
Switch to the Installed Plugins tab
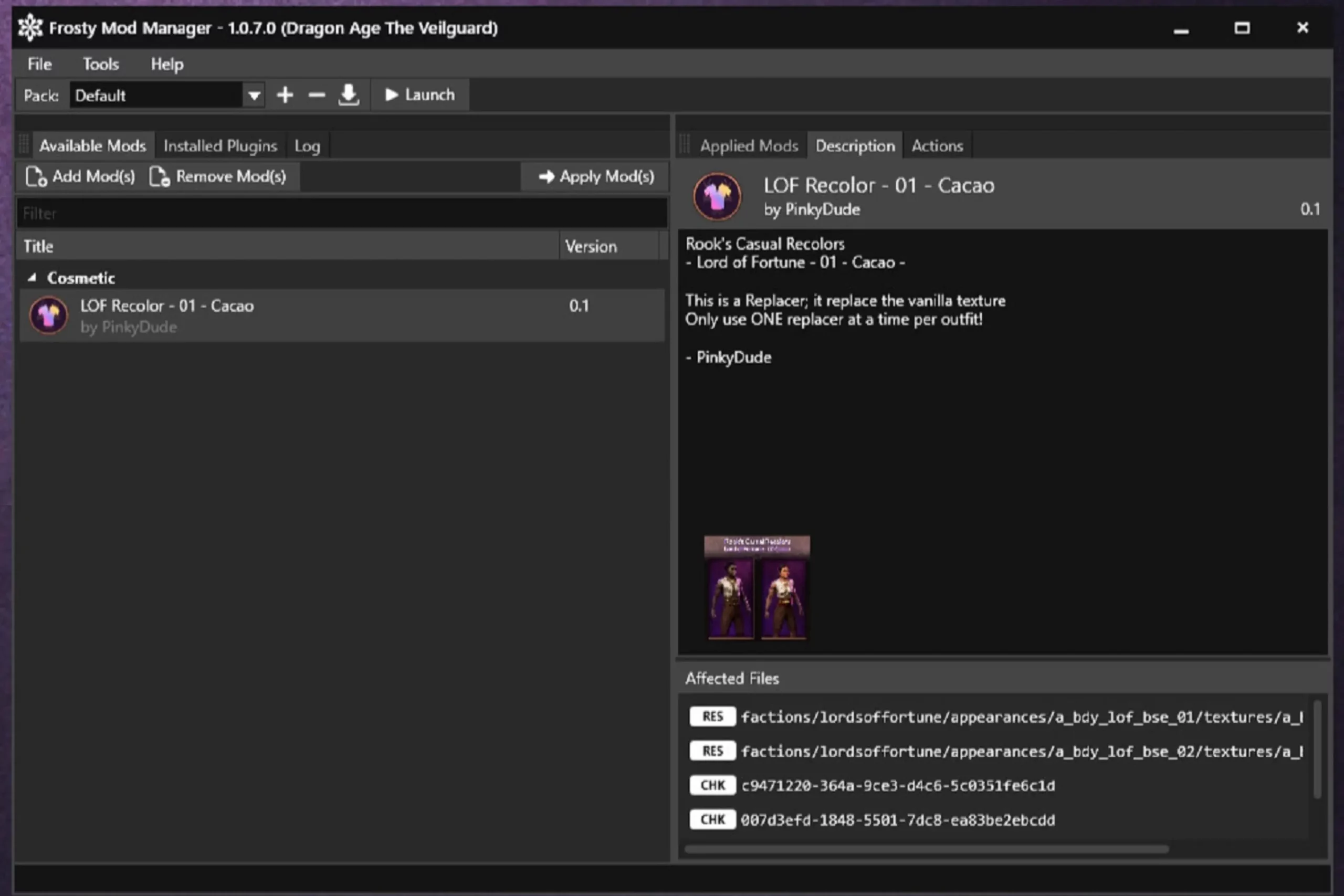pyautogui.click(x=220, y=146)
